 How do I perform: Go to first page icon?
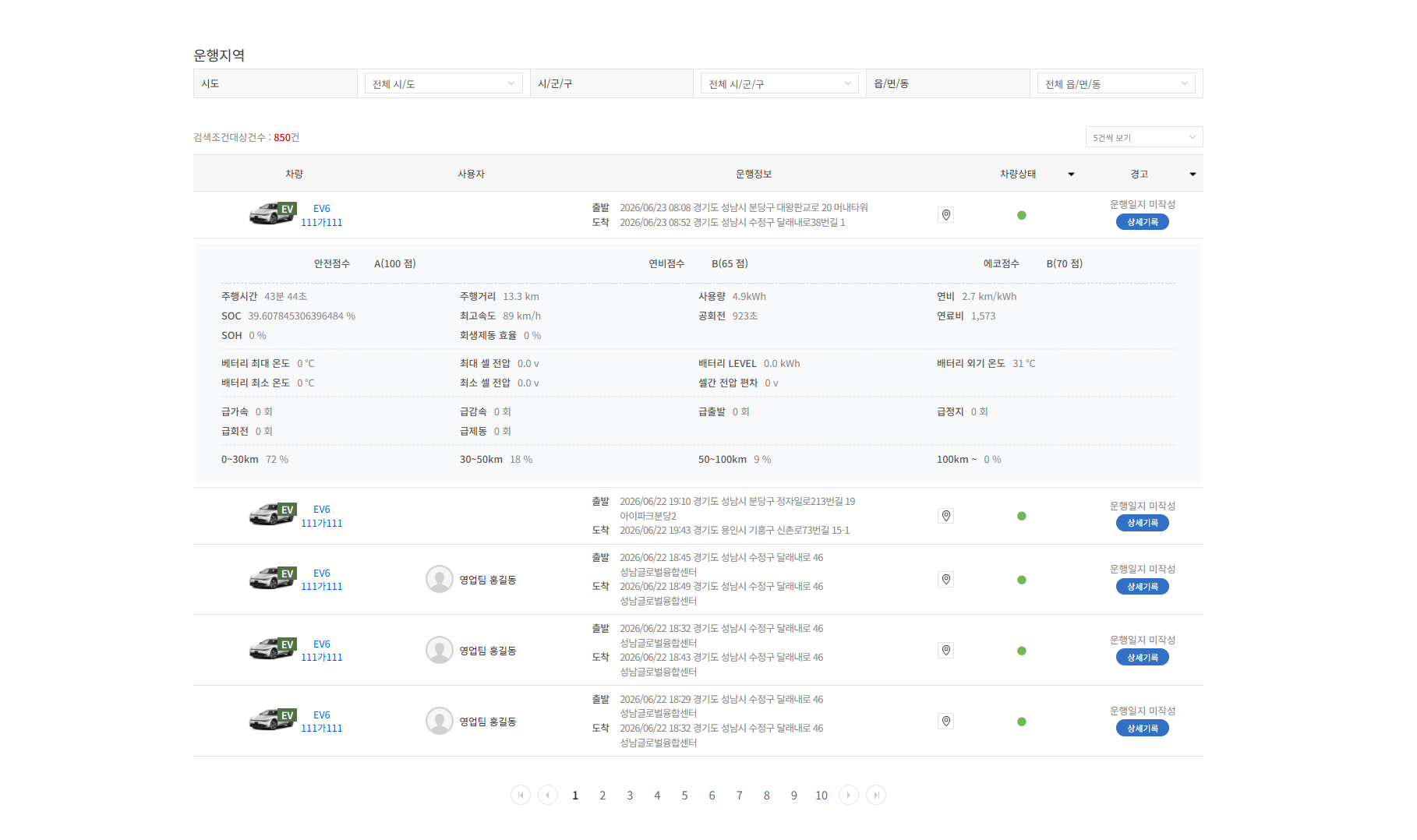[x=521, y=795]
